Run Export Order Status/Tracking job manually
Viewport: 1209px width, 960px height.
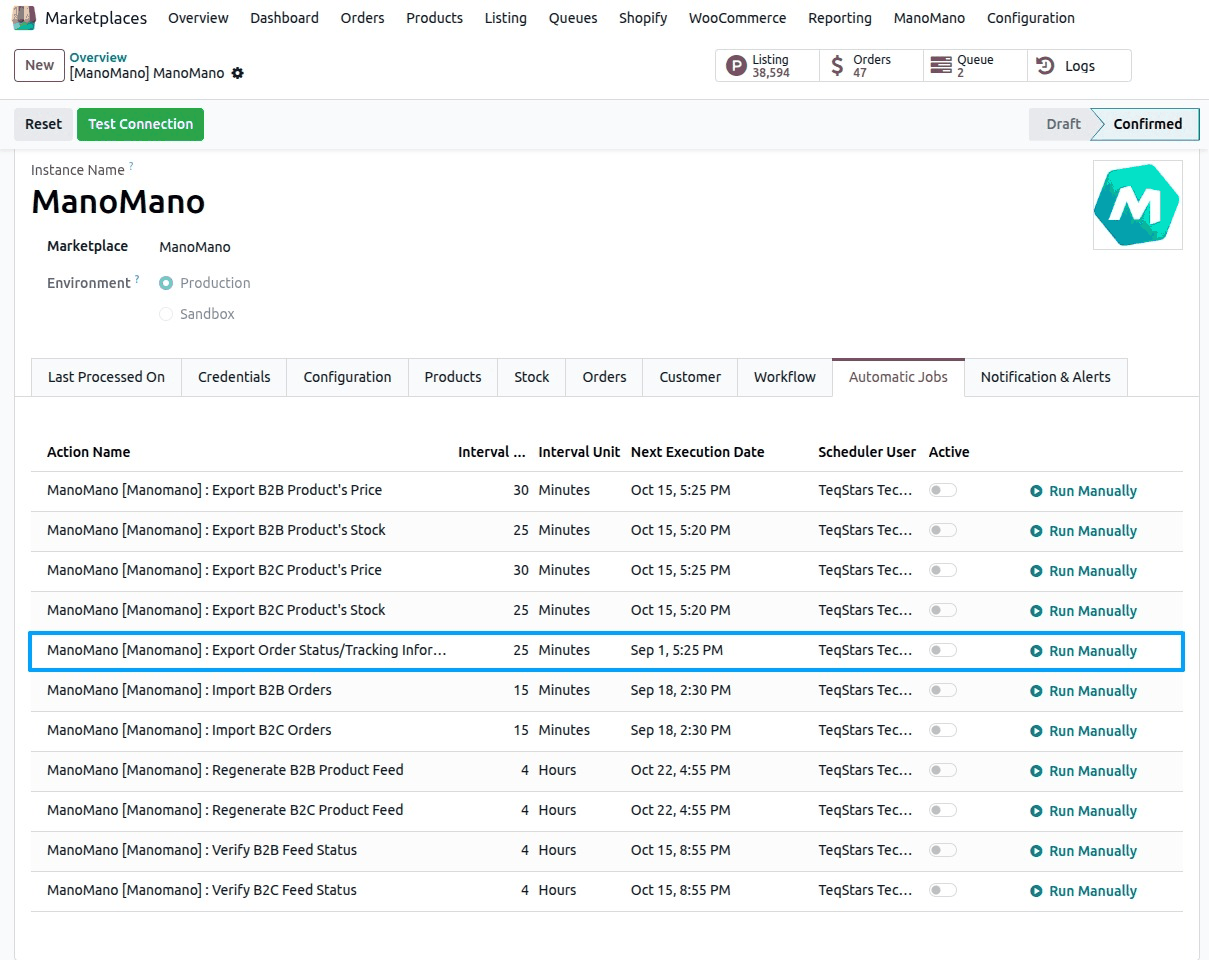1084,651
